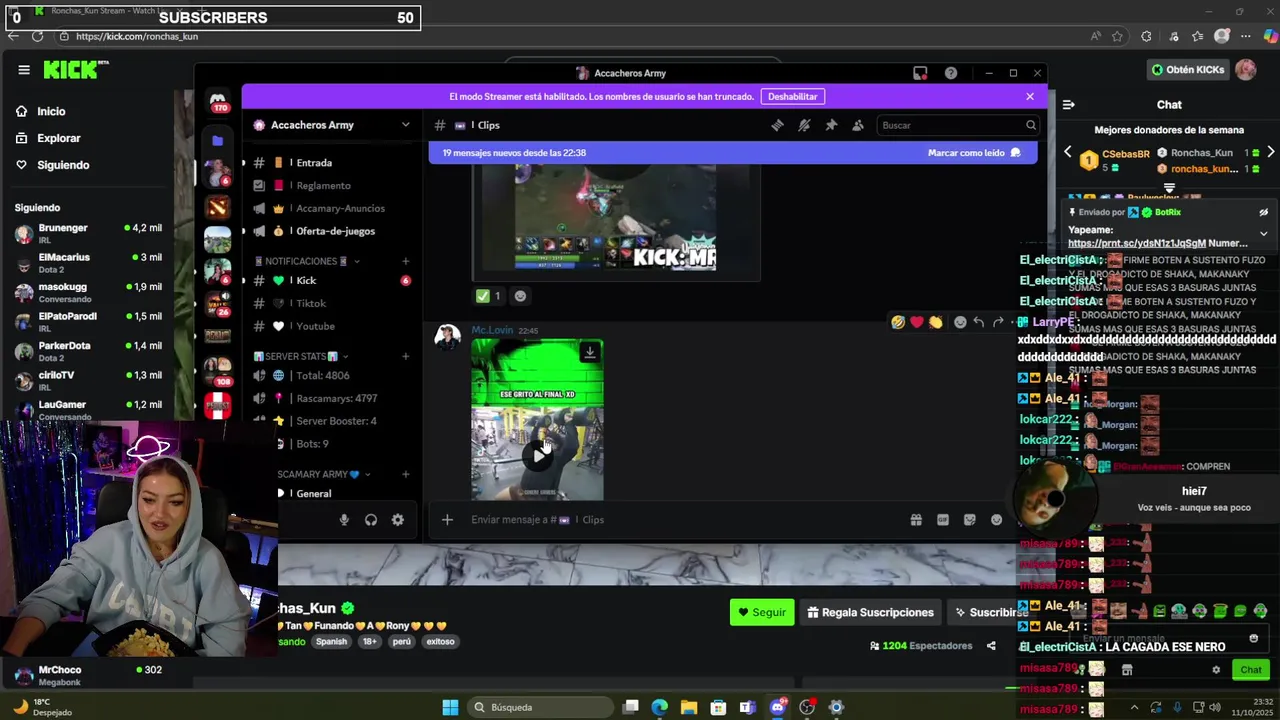Viewport: 1280px width, 720px height.
Task: Send with green Chat button
Action: coord(1251,670)
